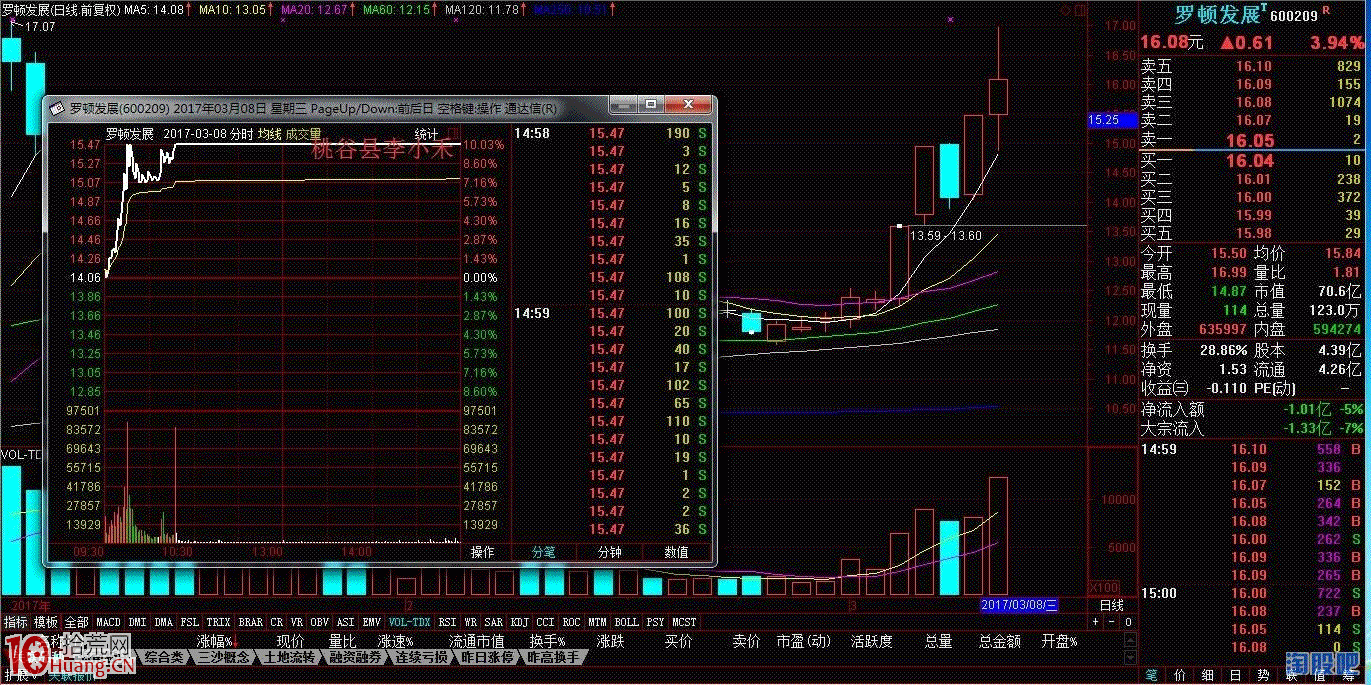1371x685 pixels.
Task: Open the 昨高换手 sector tab
Action: click(553, 657)
